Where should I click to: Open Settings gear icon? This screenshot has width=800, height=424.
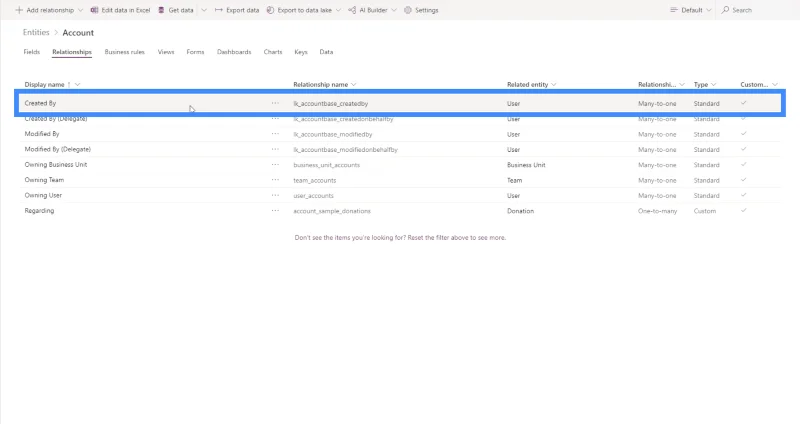[x=408, y=10]
